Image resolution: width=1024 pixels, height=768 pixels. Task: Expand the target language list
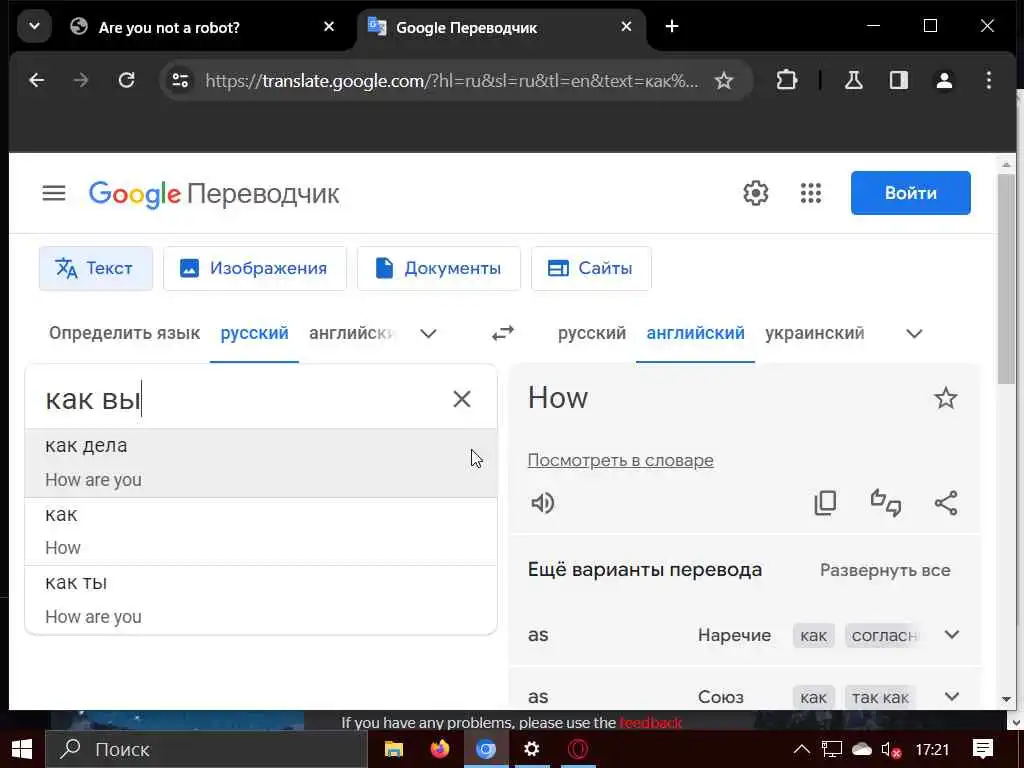[x=914, y=334]
